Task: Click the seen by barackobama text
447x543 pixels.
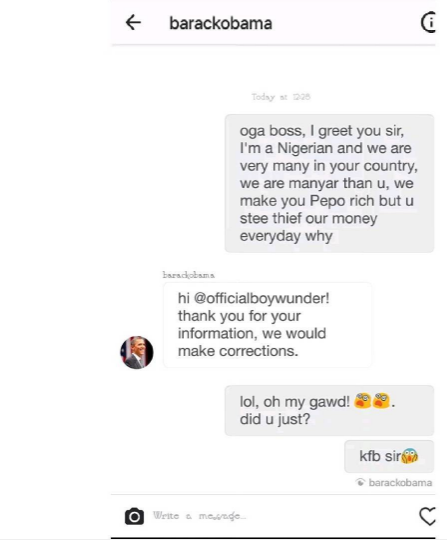Action: (x=400, y=482)
